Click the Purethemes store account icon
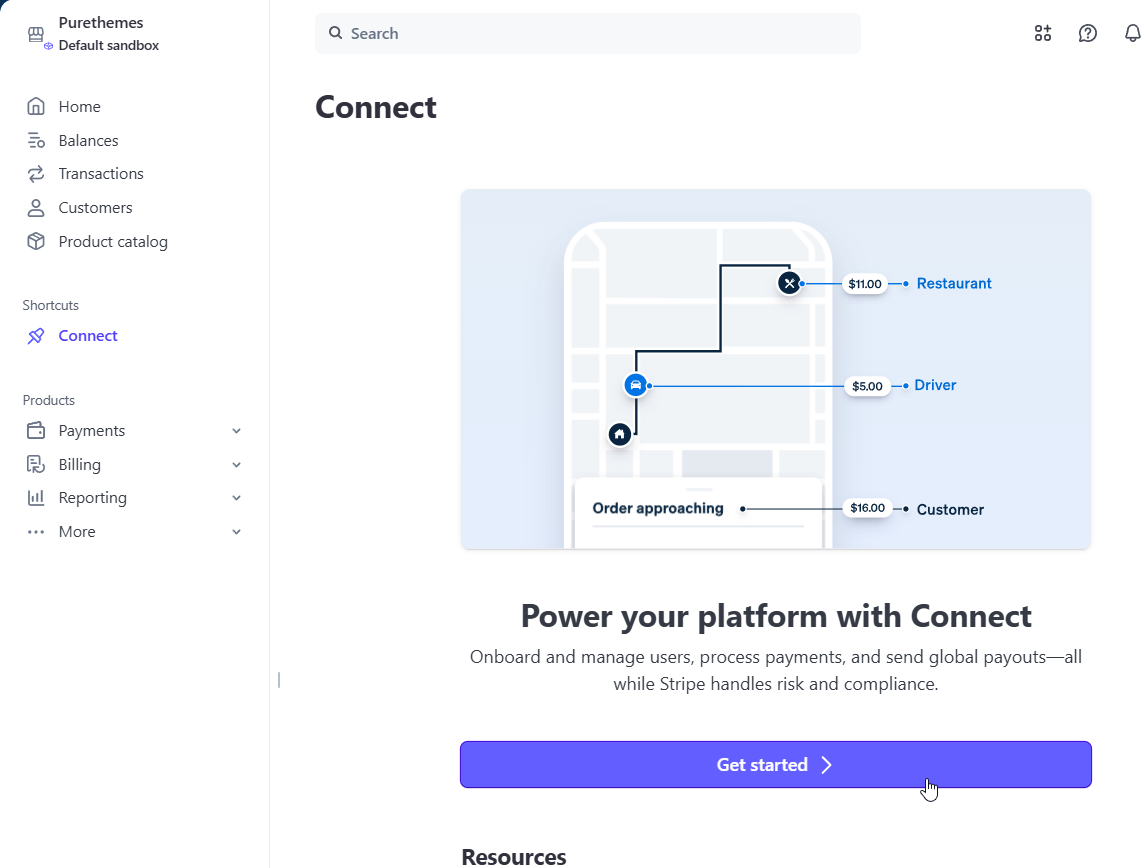 [37, 35]
